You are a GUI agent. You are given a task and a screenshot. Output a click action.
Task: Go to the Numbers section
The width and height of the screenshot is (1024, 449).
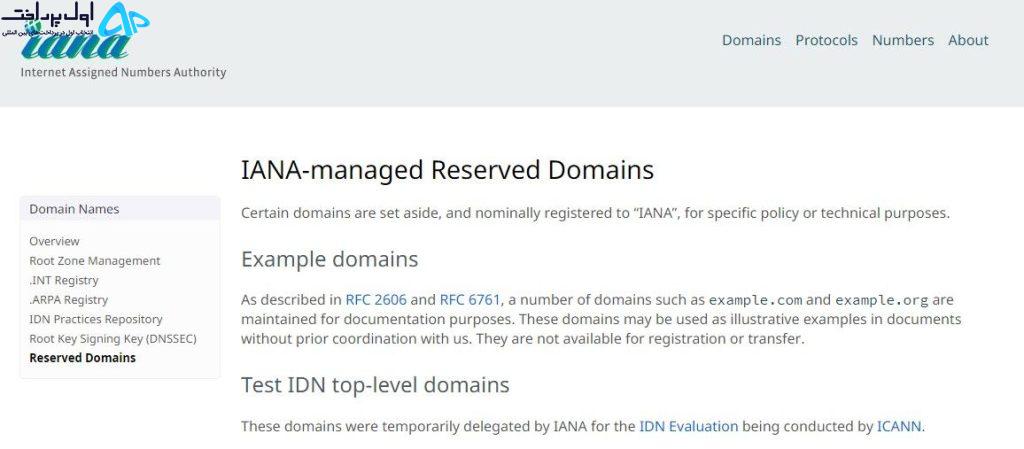[x=903, y=40]
